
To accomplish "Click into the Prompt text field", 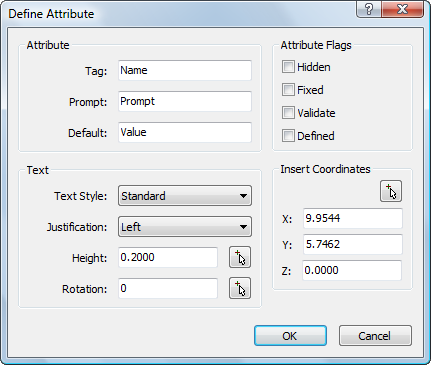I will [185, 101].
